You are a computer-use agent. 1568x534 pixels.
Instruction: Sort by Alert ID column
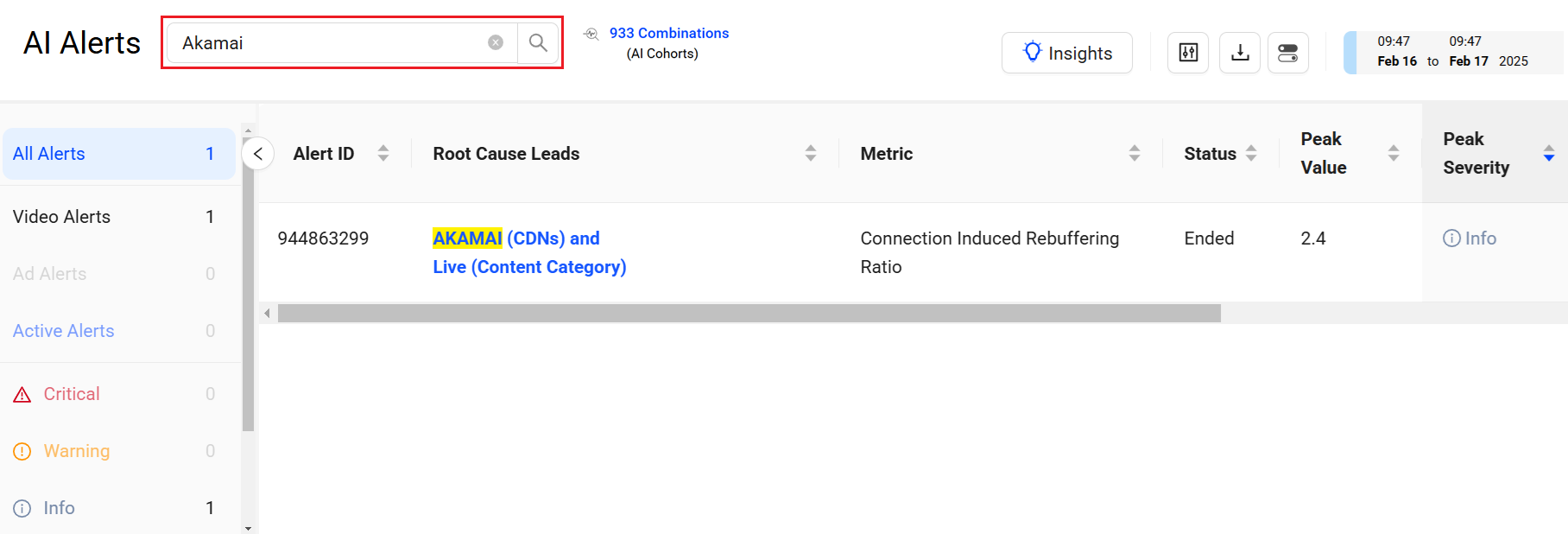[383, 153]
